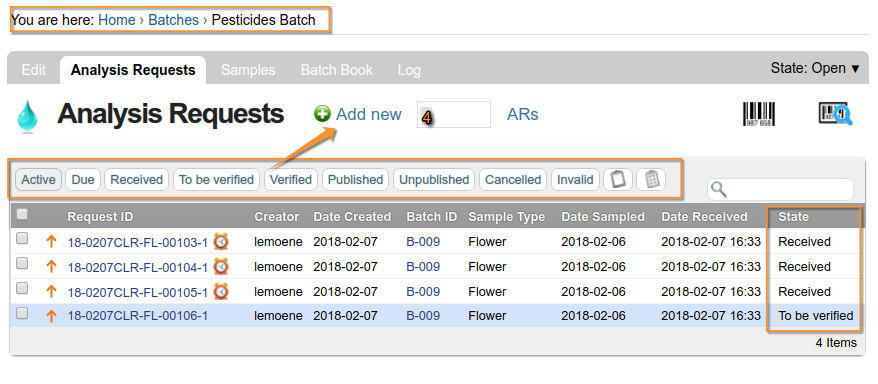Click the Active filter button
The width and height of the screenshot is (878, 384).
coord(38,180)
